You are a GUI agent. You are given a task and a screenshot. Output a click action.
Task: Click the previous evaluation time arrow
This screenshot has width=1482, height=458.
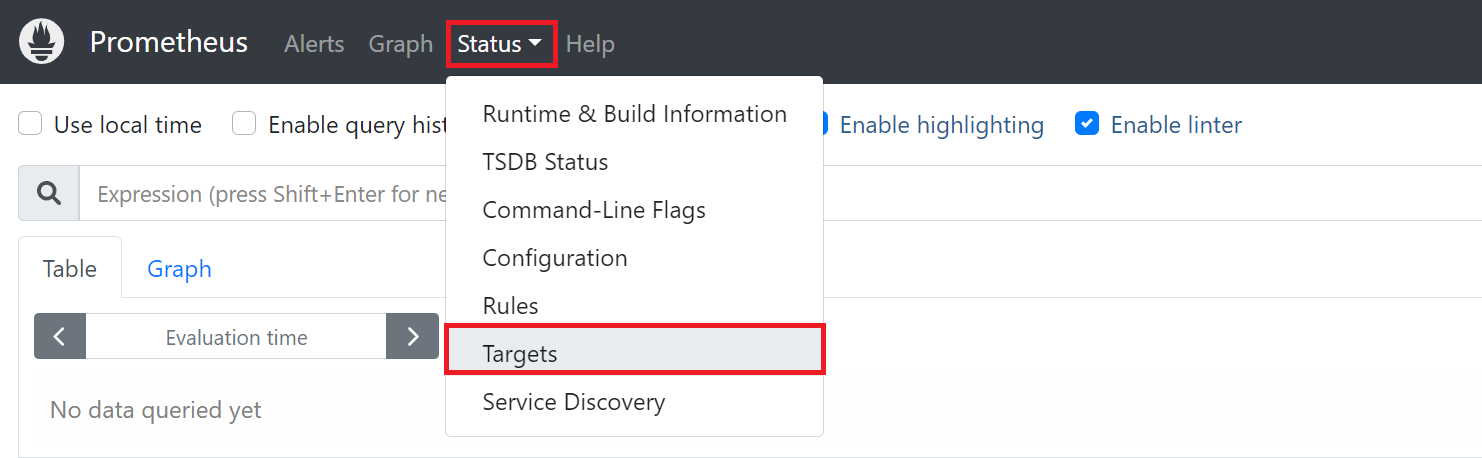click(60, 337)
